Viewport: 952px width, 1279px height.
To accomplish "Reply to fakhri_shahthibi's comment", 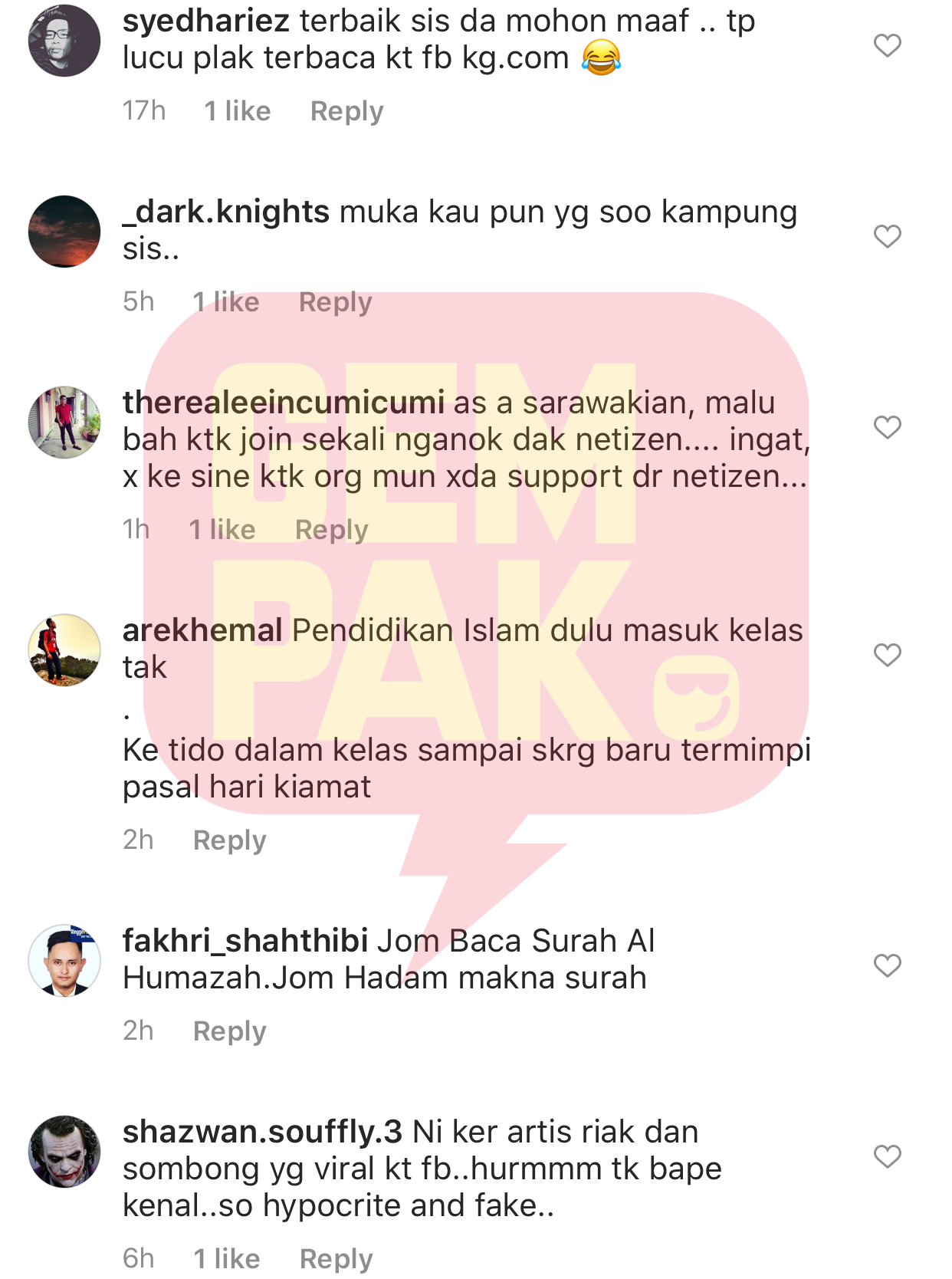I will 229,1032.
